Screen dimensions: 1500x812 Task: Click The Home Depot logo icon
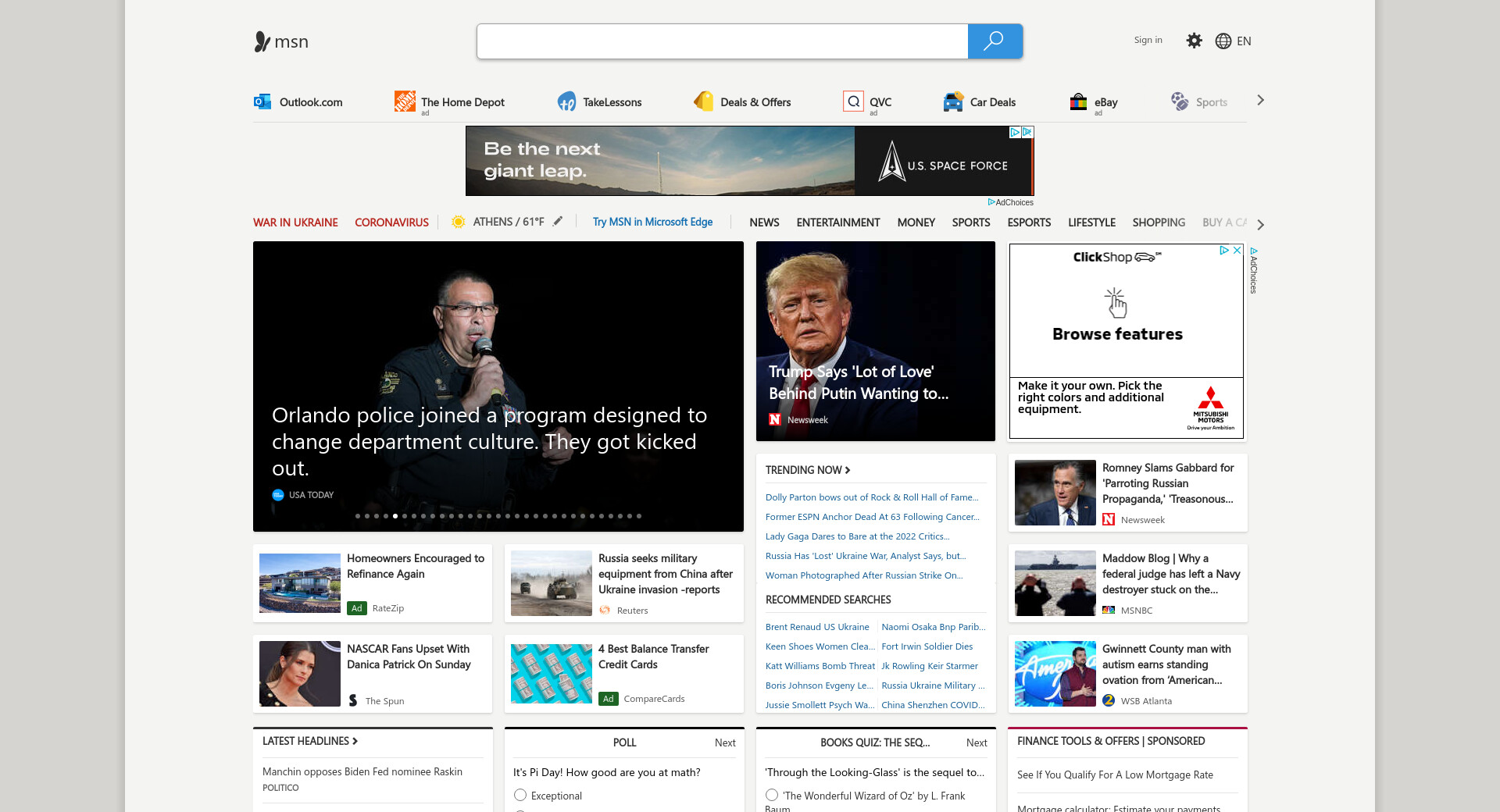point(405,101)
